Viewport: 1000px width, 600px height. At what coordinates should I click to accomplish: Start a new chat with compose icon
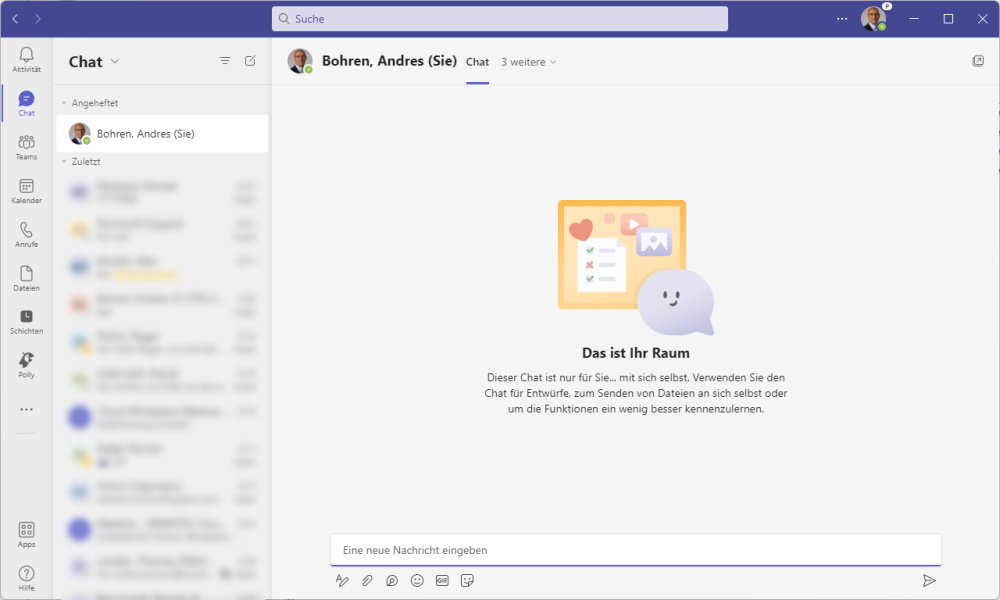tap(250, 61)
